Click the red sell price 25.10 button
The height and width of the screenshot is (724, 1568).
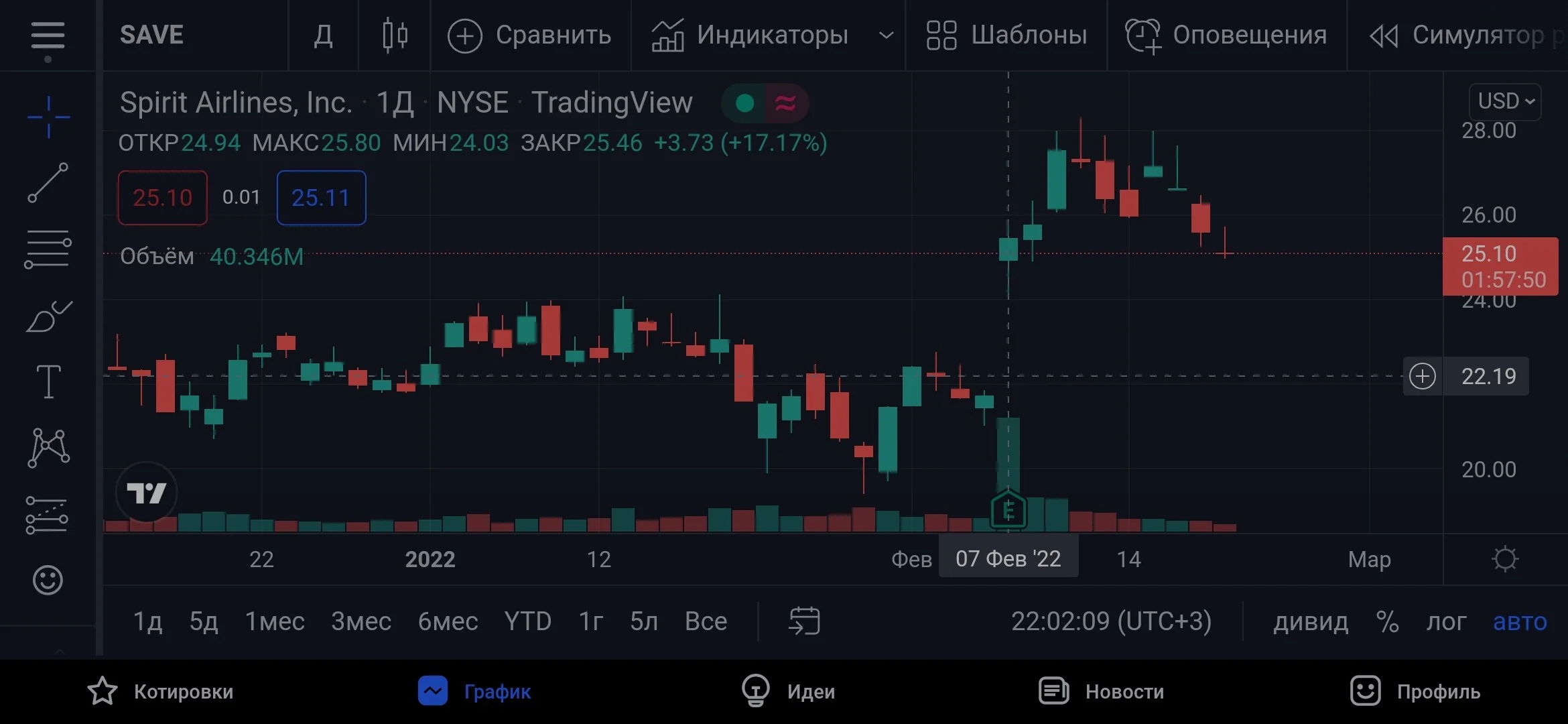tap(163, 198)
